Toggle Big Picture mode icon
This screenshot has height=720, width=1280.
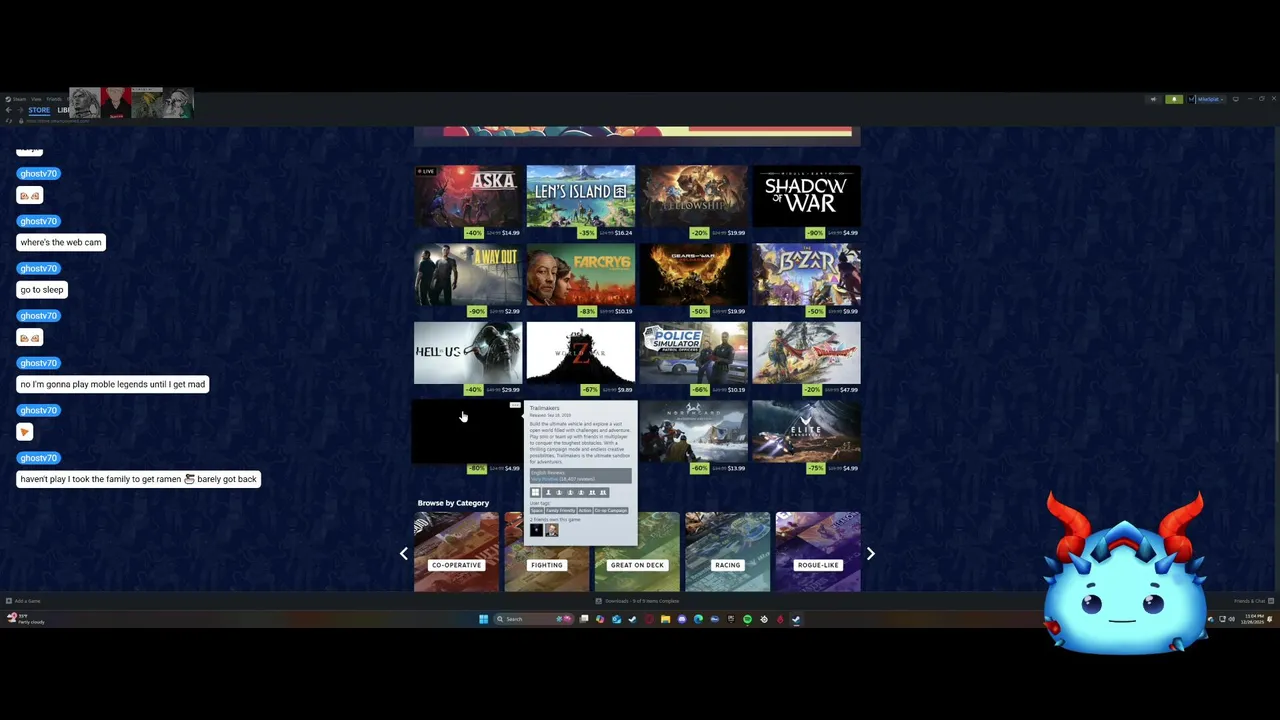[1236, 99]
